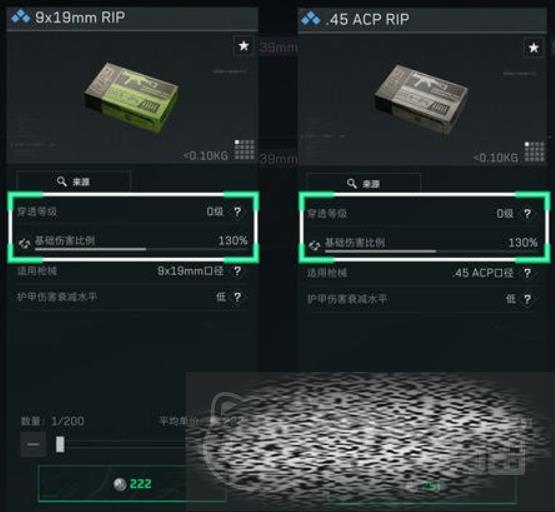Screen dimensions: 555x512
Task: Click the .45 ACP RIP gray ammo box image
Action: [421, 99]
